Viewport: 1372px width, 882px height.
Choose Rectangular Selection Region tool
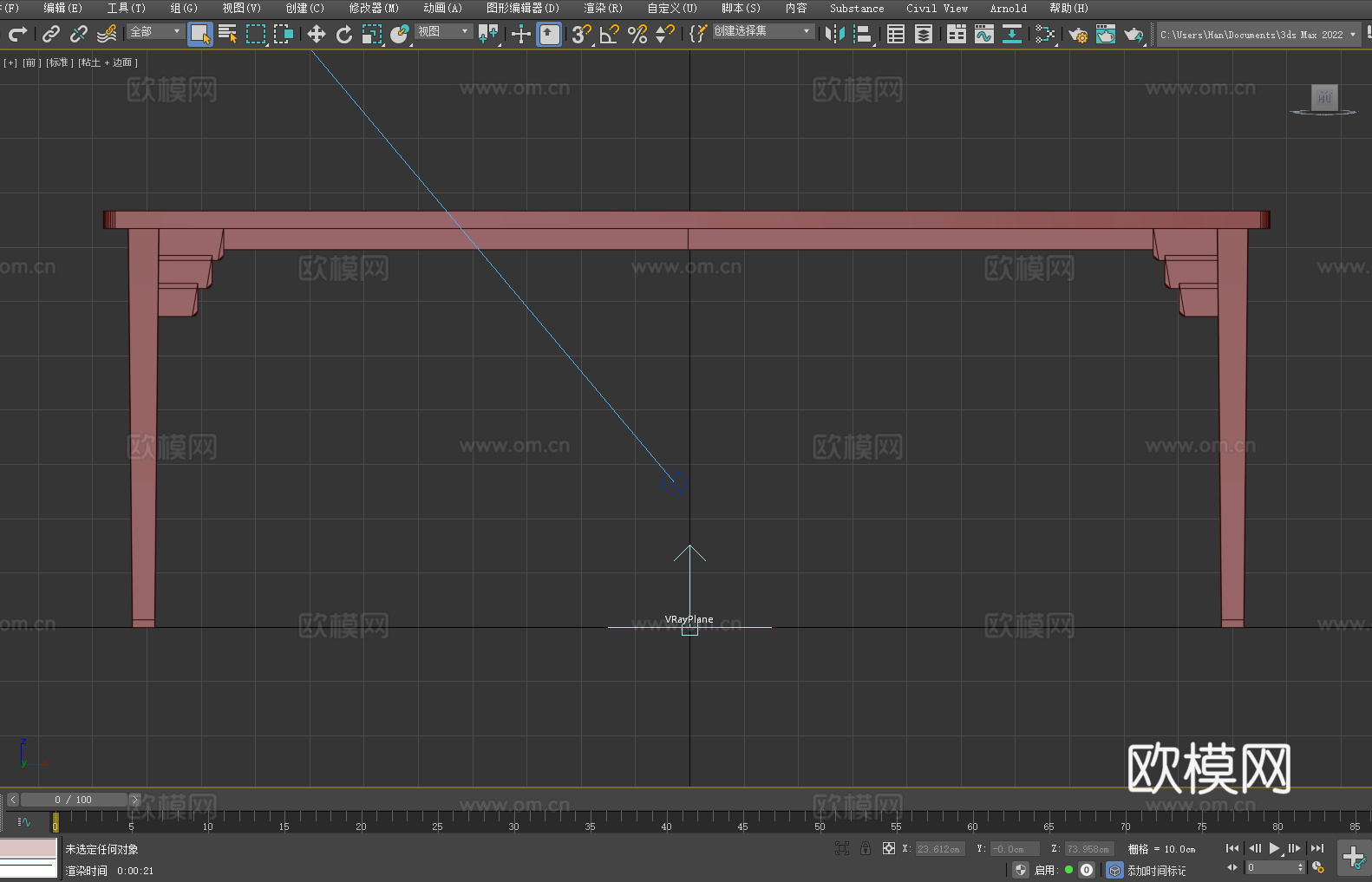[x=256, y=34]
